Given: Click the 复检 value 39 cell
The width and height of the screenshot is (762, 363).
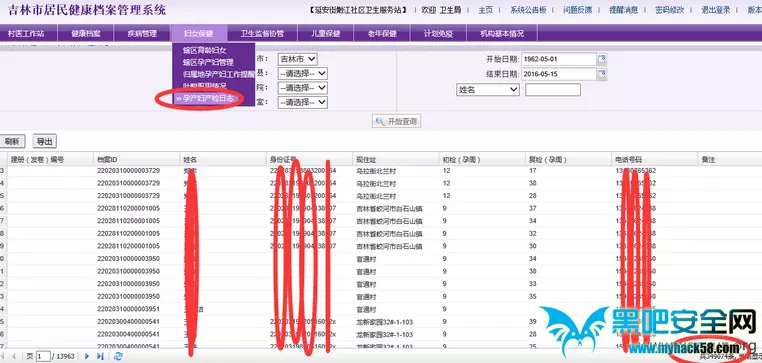Looking at the screenshot, I should pyautogui.click(x=533, y=322).
